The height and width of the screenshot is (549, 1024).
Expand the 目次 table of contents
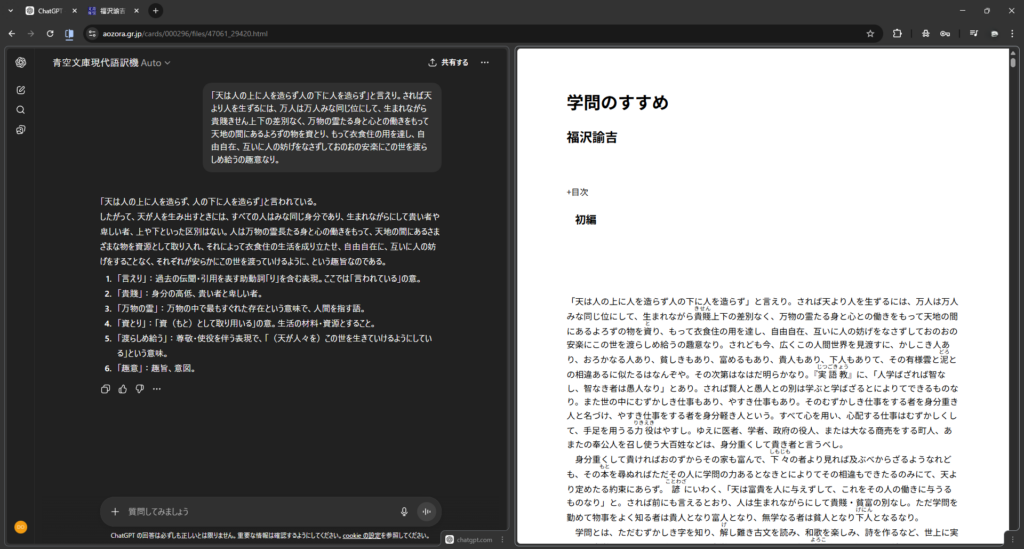(578, 191)
